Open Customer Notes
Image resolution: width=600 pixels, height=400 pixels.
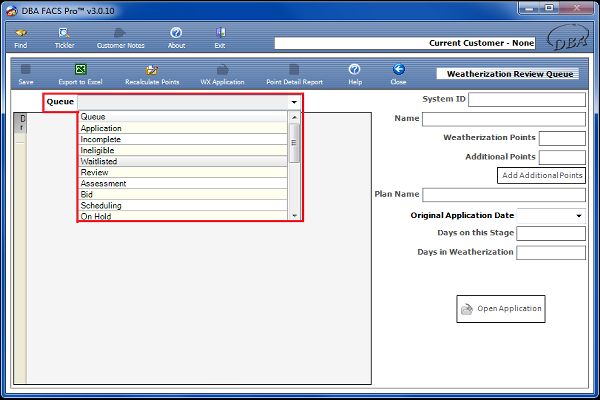(120, 38)
